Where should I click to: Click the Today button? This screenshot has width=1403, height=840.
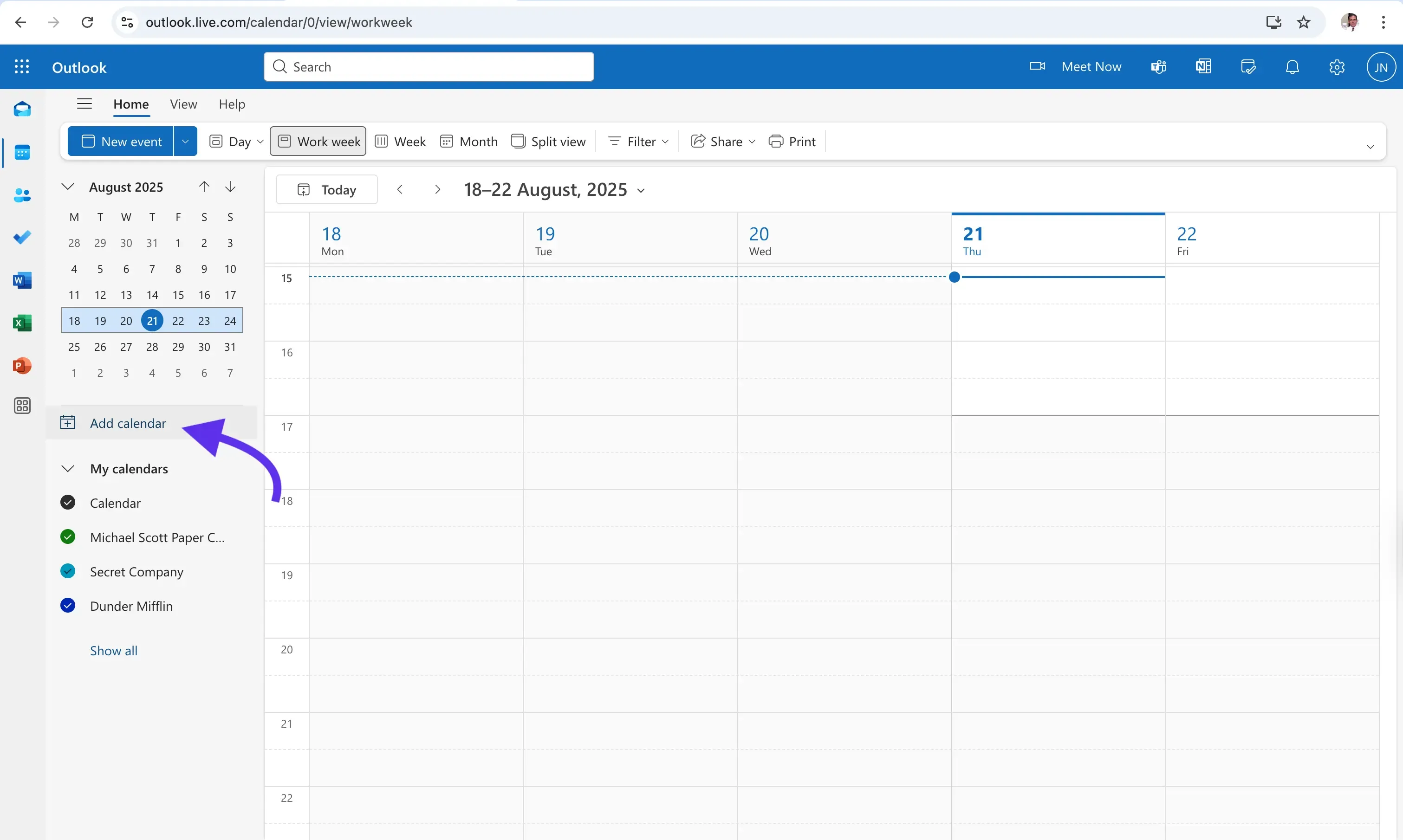point(326,189)
